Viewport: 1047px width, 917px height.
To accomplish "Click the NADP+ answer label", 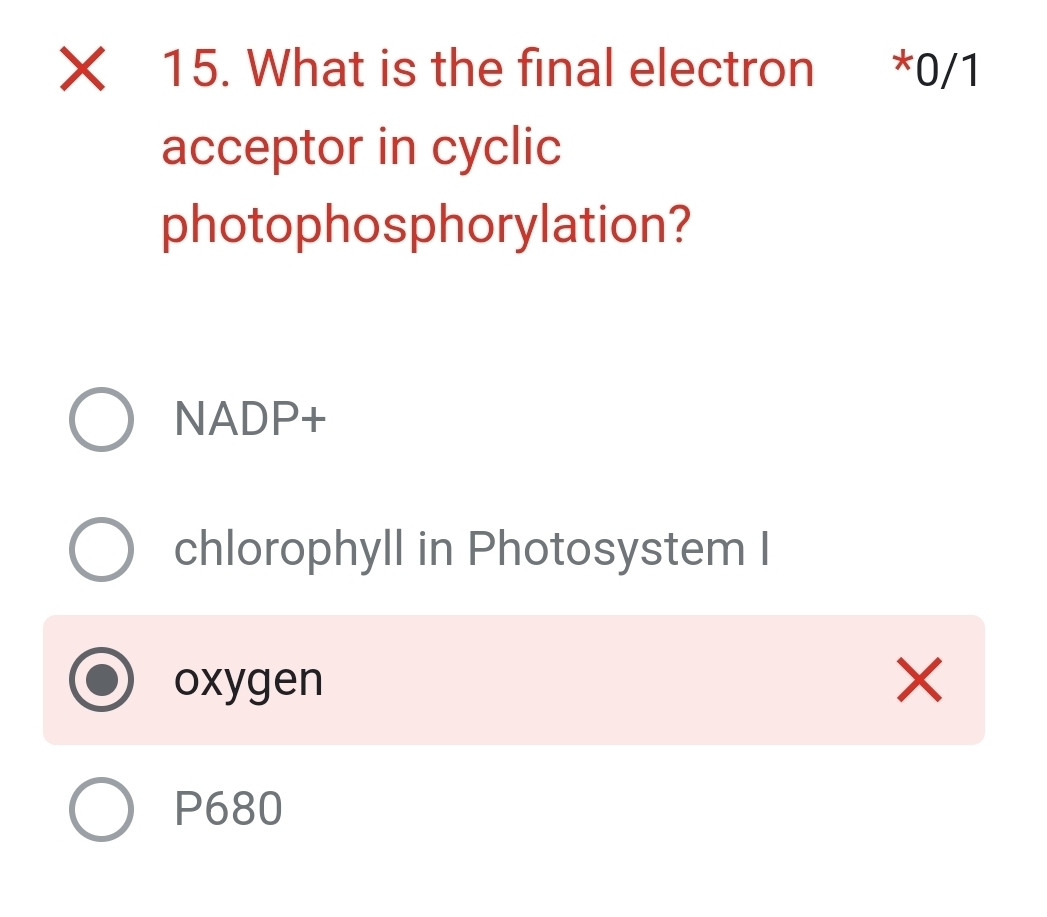I will click(249, 419).
